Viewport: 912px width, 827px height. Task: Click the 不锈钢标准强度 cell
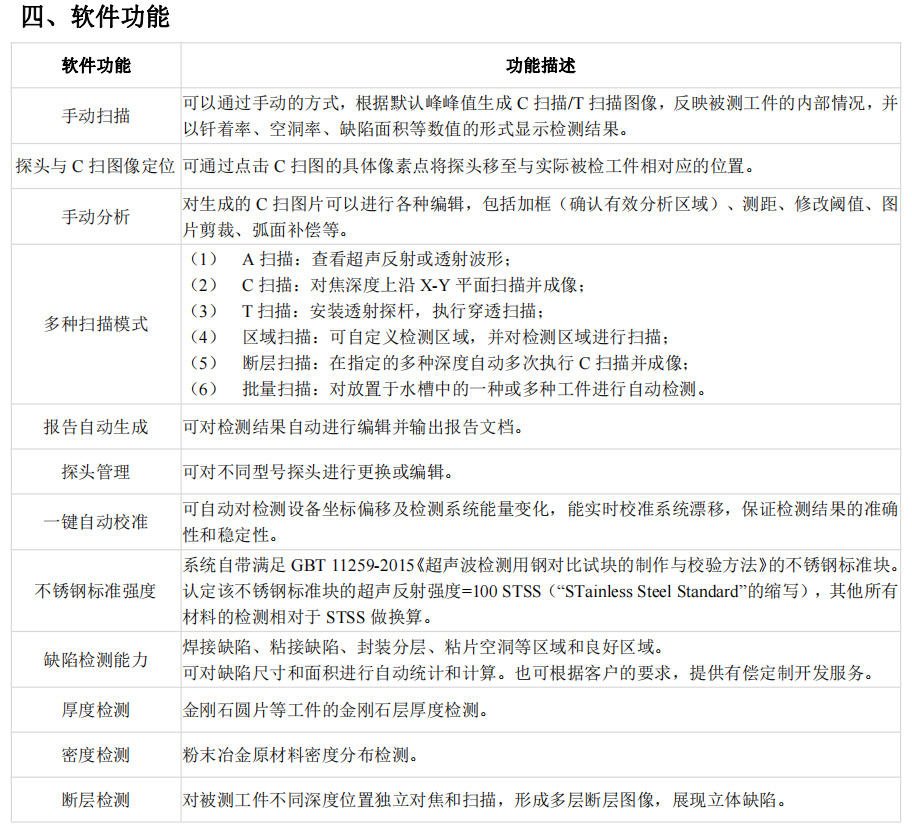(95, 591)
